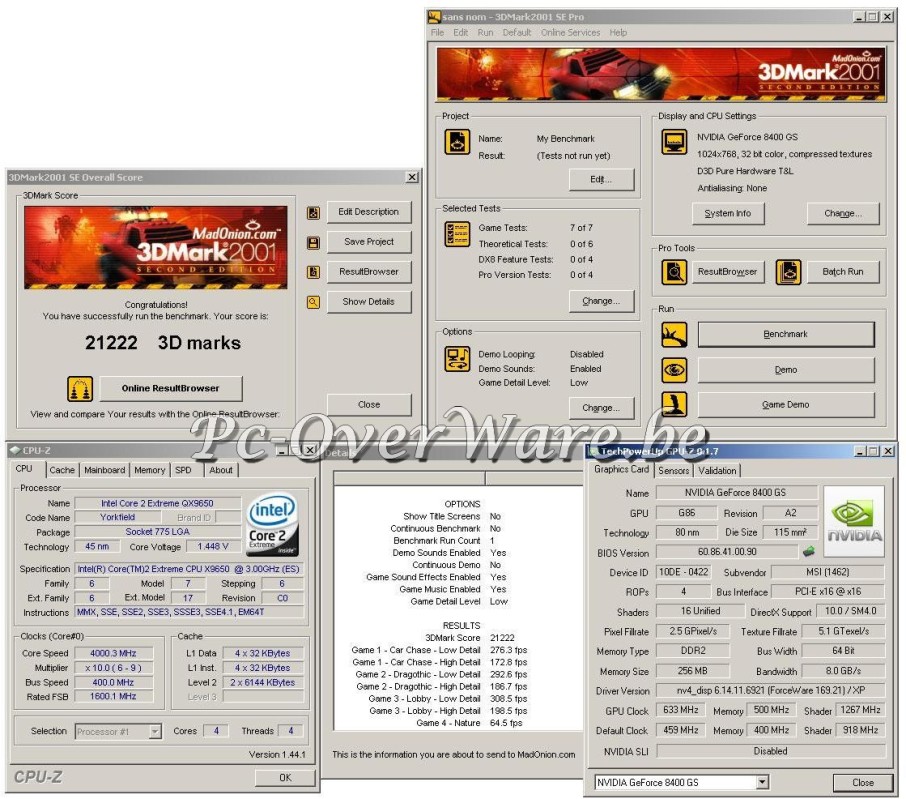Click the Online ResultBrowser yellow icon
This screenshot has width=906, height=799.
(80, 389)
